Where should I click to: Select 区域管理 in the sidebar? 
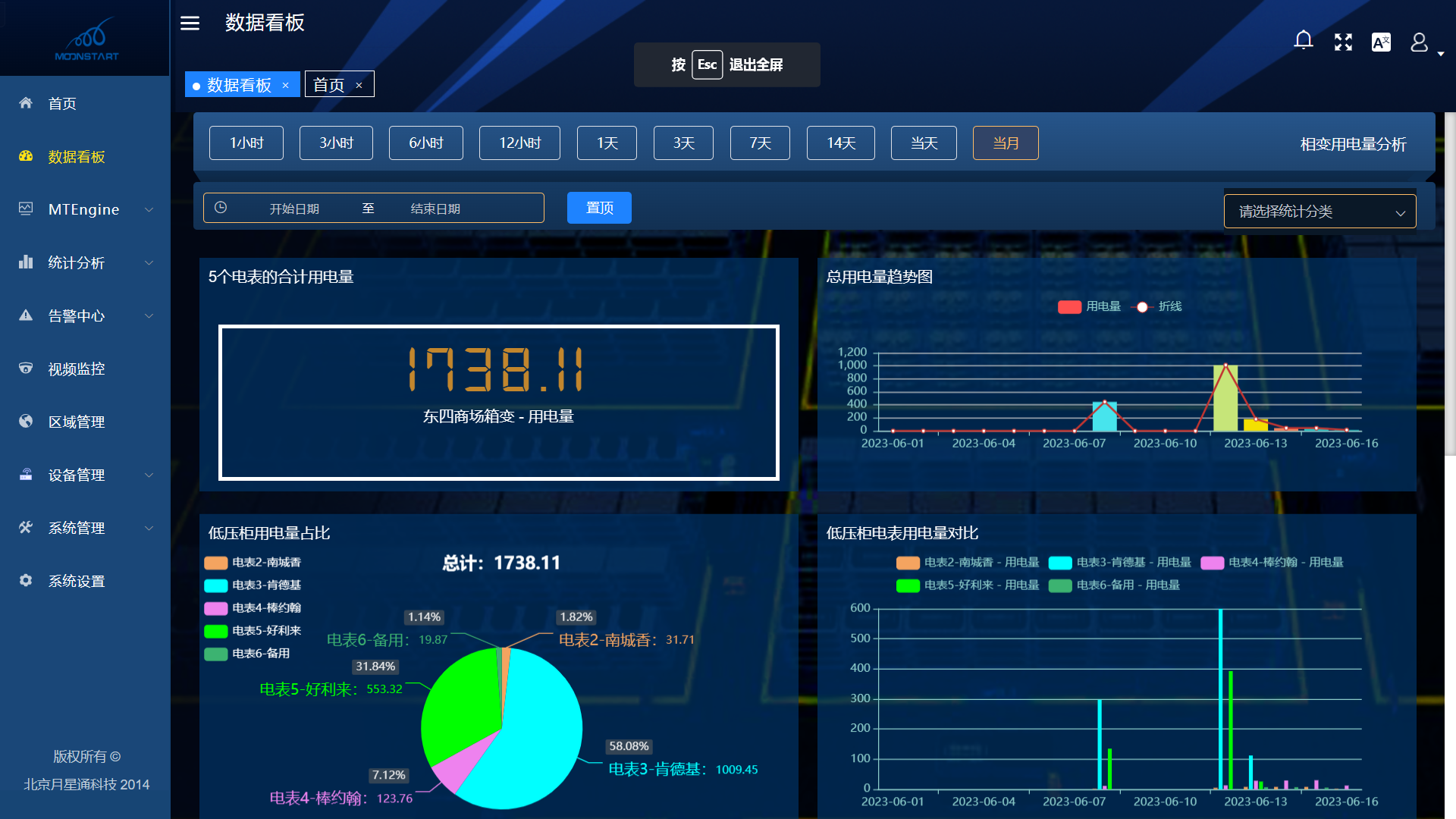click(x=76, y=422)
